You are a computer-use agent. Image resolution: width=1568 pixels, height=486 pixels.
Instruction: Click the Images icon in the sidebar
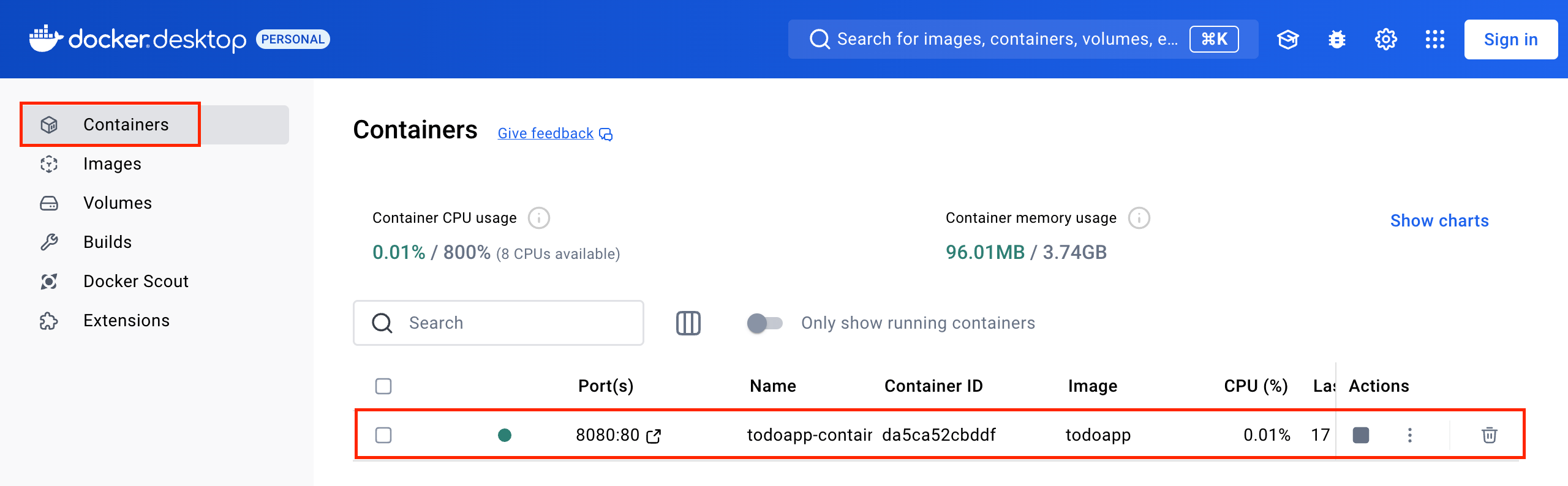[49, 163]
